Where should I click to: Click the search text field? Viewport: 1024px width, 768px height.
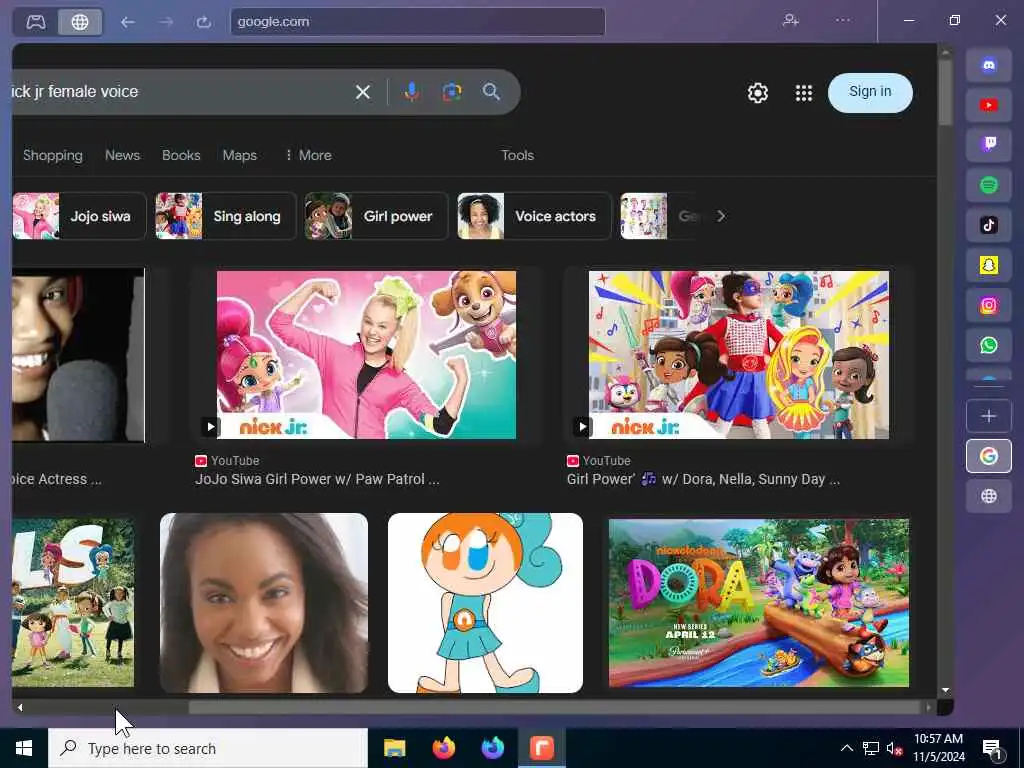pyautogui.click(x=176, y=92)
